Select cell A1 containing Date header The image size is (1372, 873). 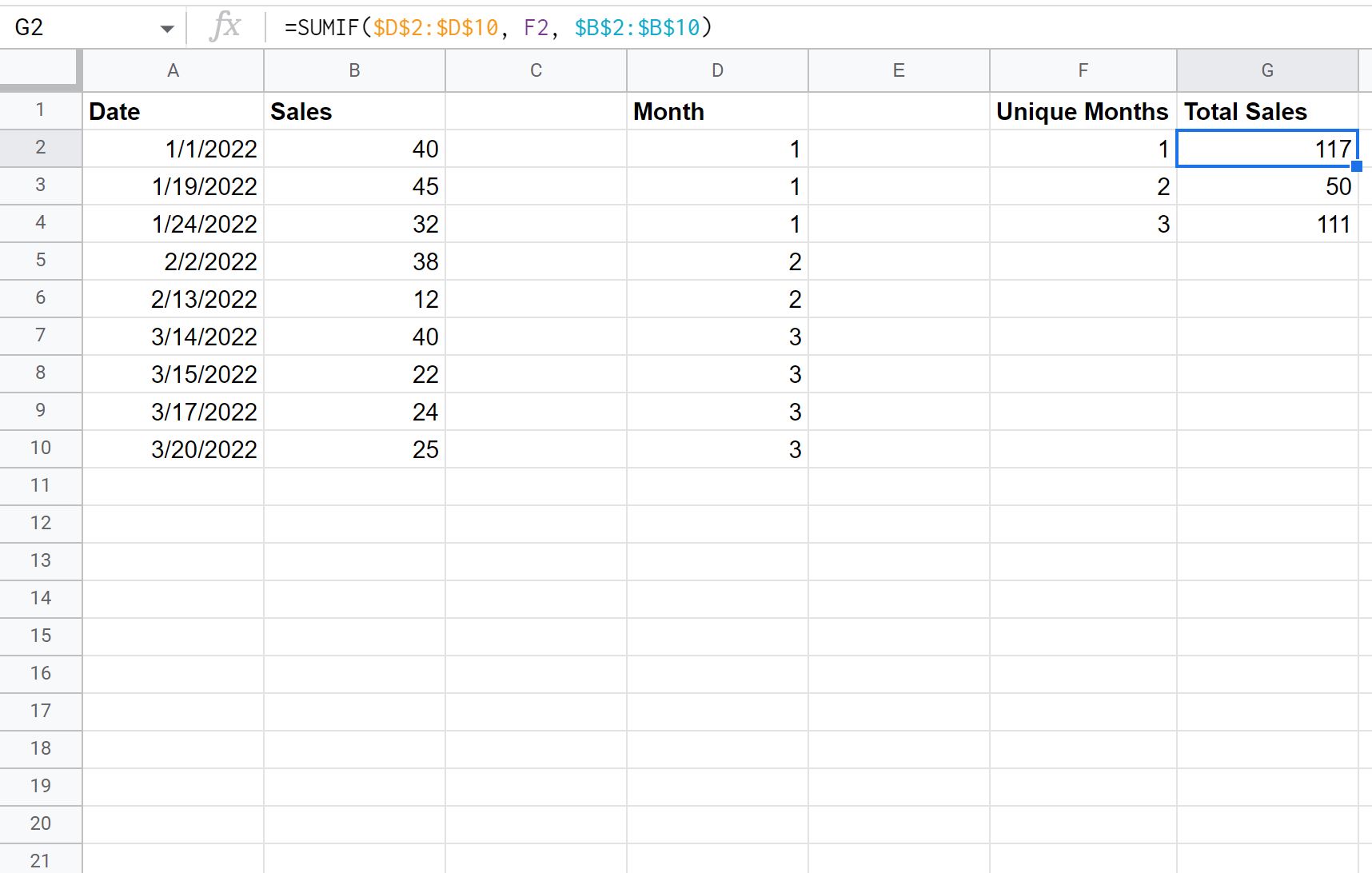[173, 111]
